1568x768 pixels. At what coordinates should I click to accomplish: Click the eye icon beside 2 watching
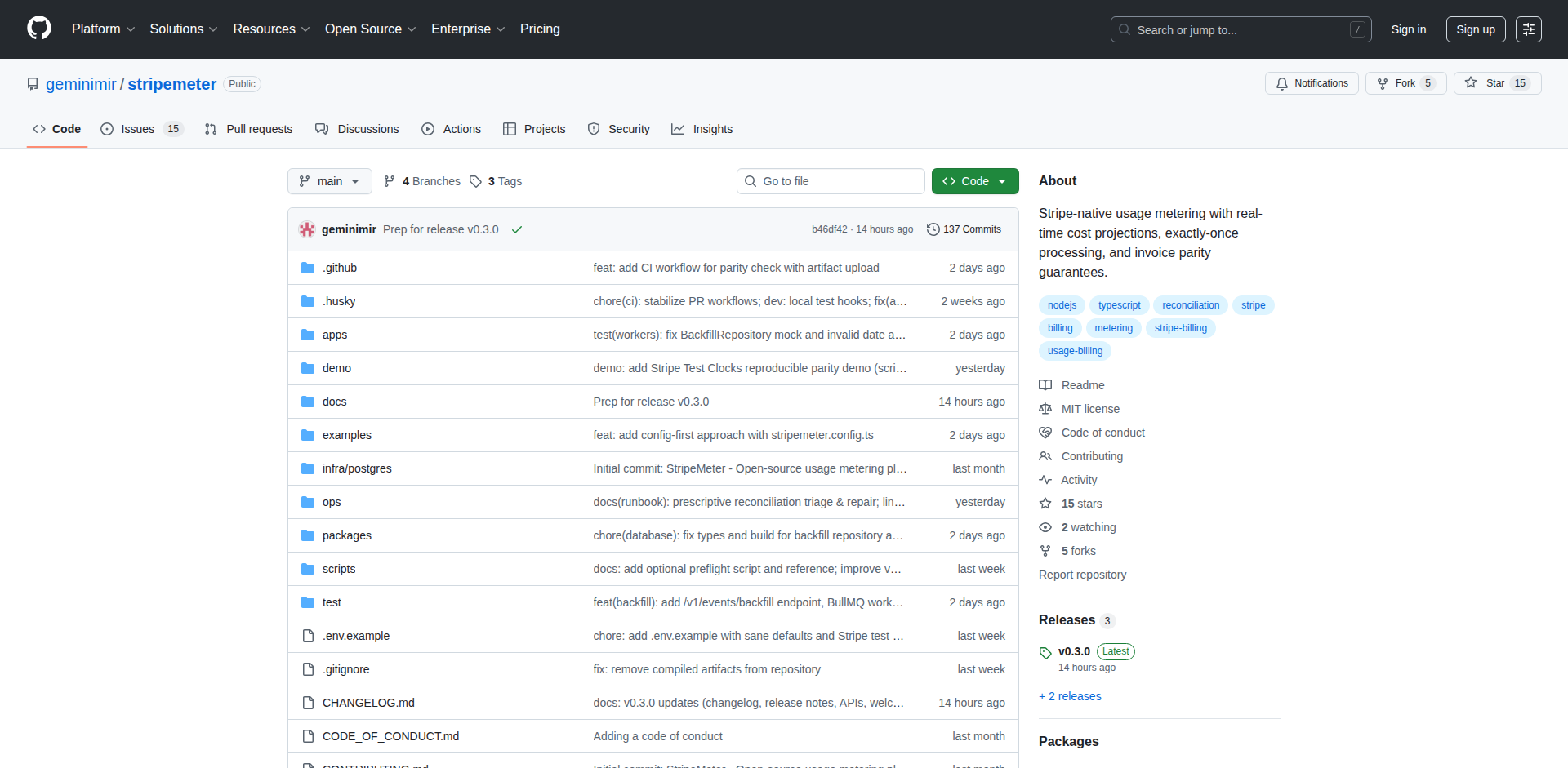(x=1045, y=527)
